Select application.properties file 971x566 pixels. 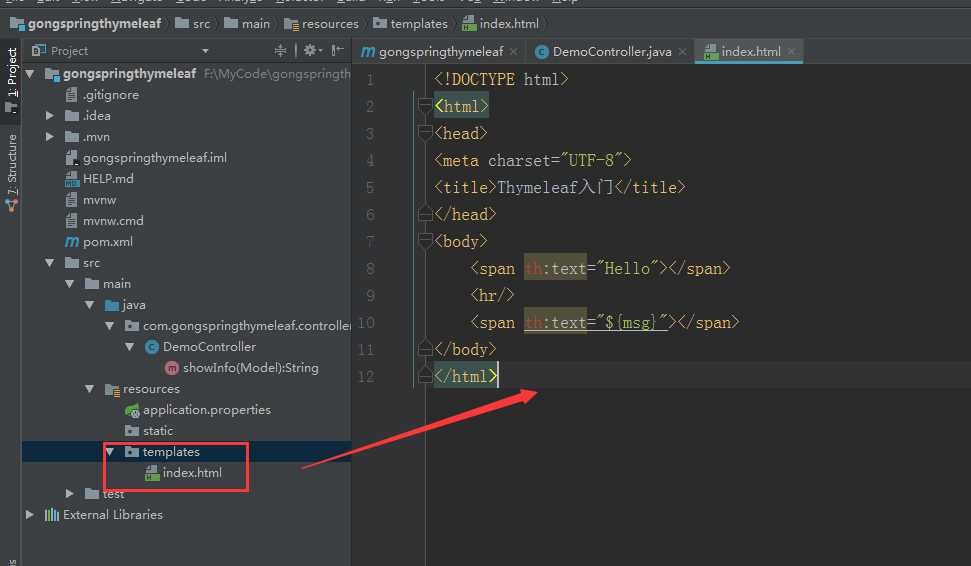click(198, 410)
